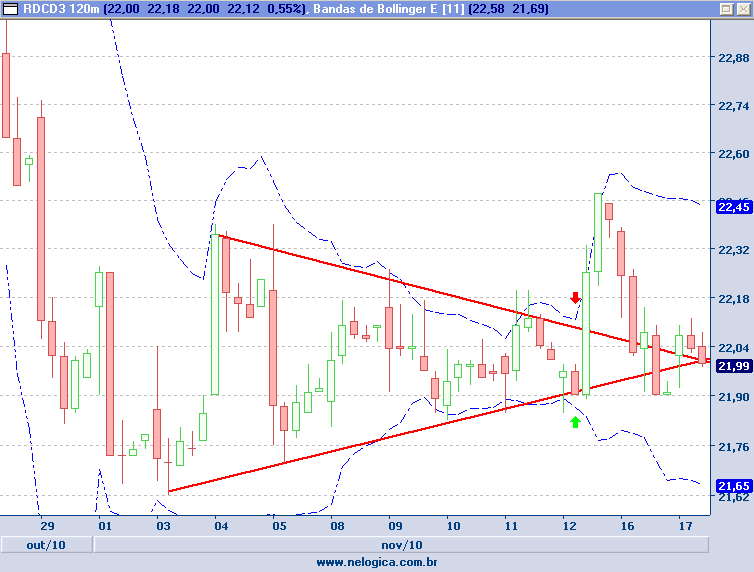Select the out/10 month bar
The width and height of the screenshot is (754, 572).
(46, 544)
